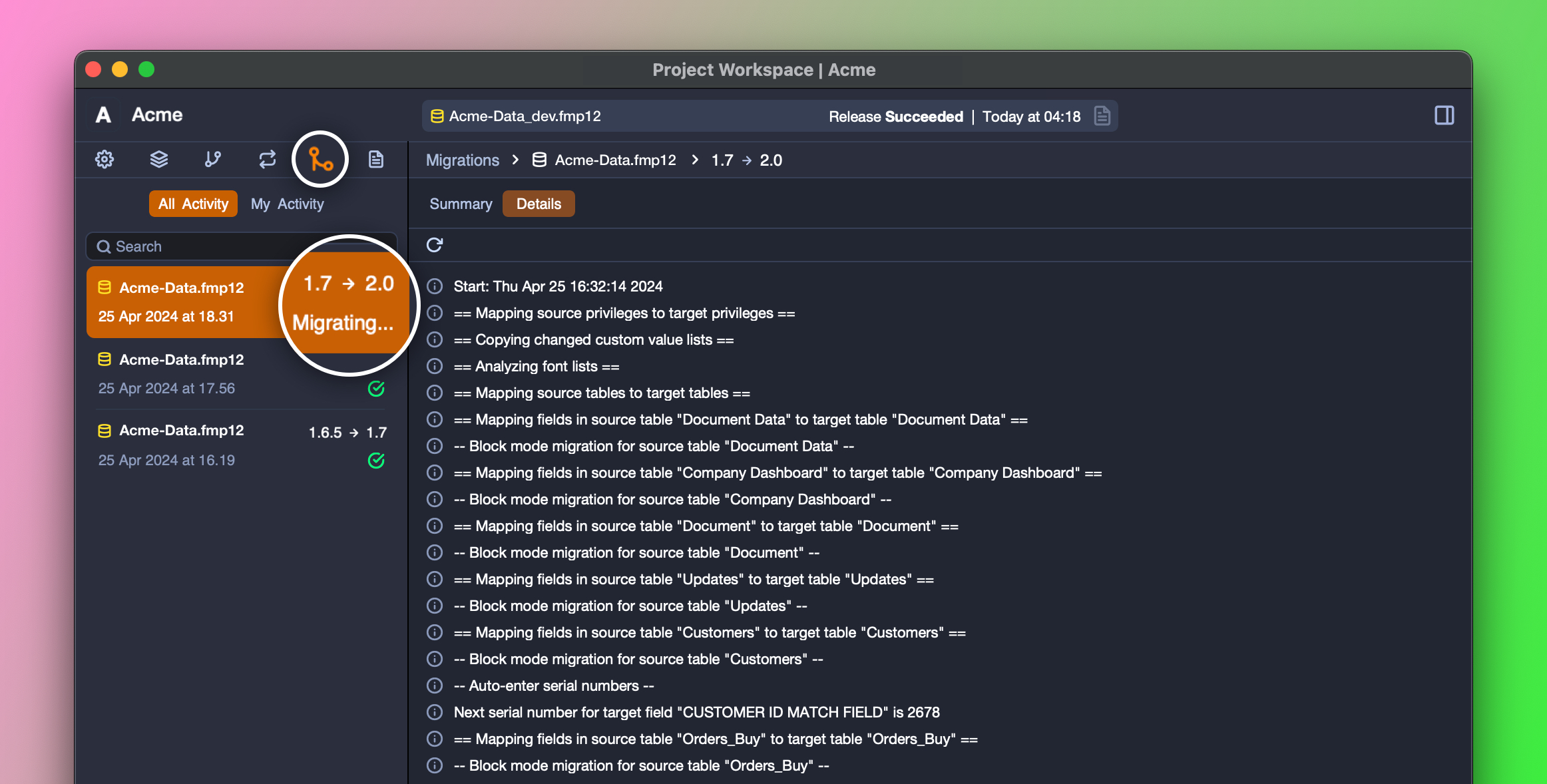Viewport: 1547px width, 784px height.
Task: Toggle the right side panel icon
Action: [1444, 116]
